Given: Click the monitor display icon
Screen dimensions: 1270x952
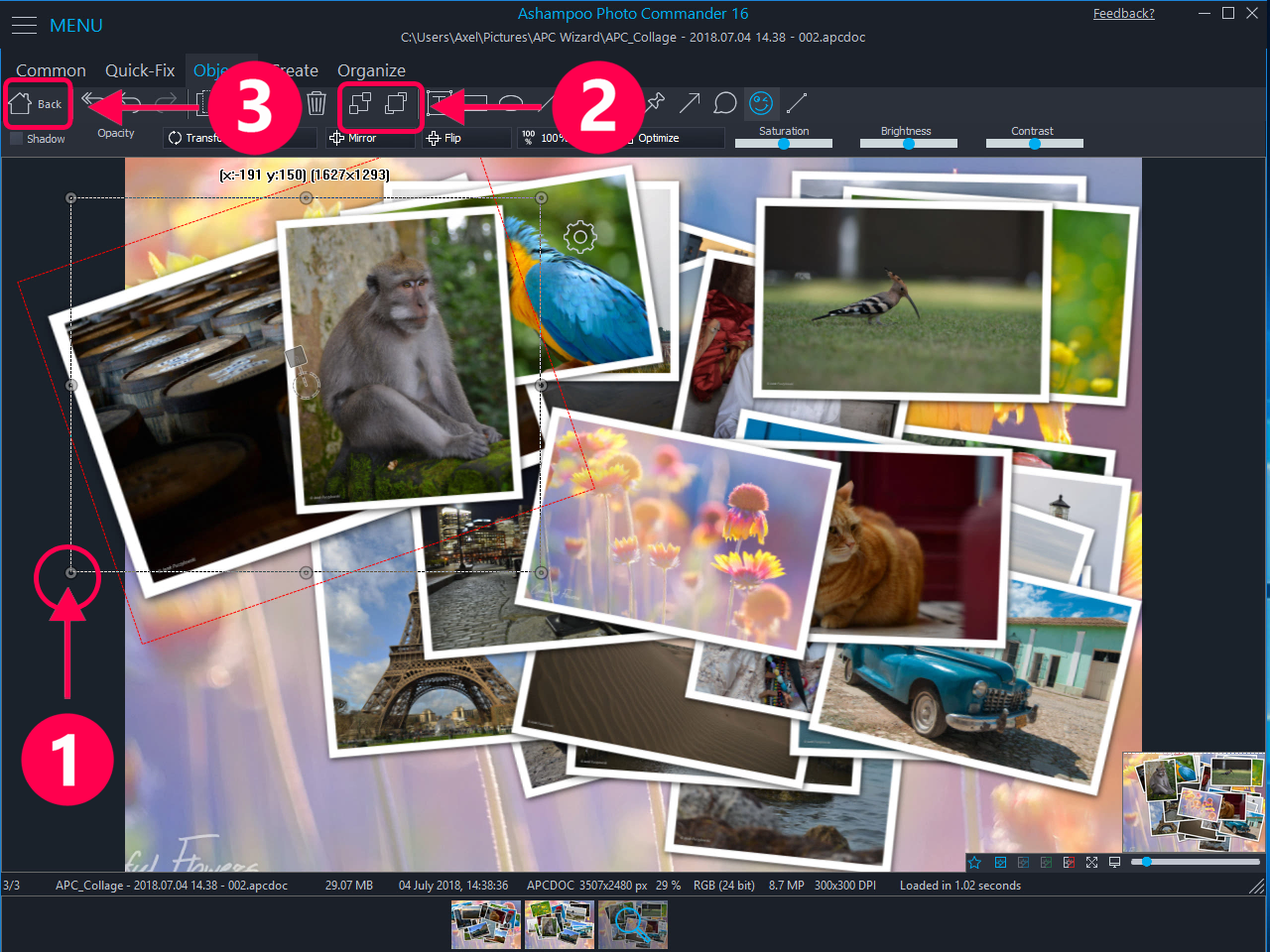Looking at the screenshot, I should point(1114,863).
